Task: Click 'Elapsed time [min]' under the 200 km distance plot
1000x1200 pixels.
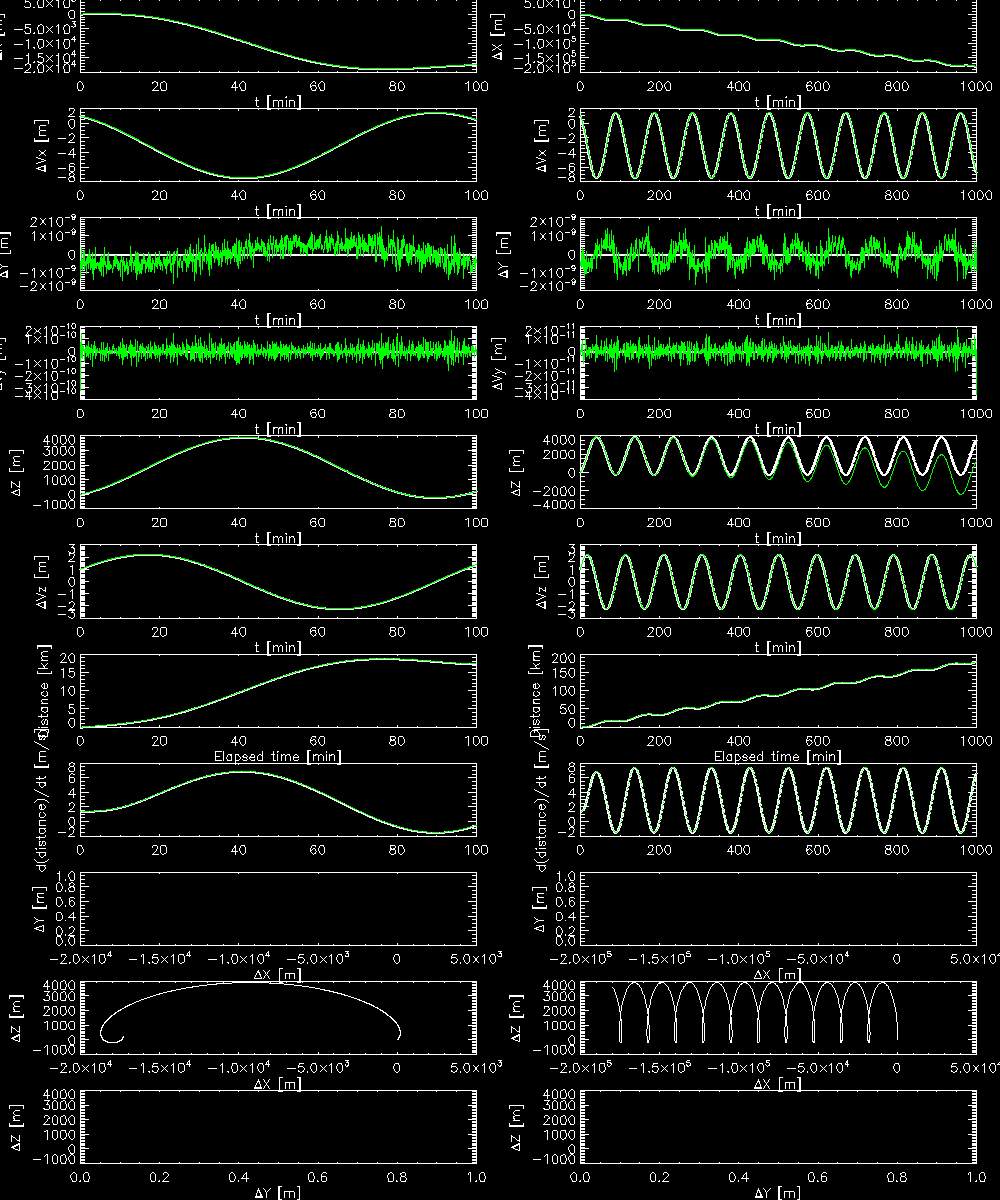Action: click(777, 757)
